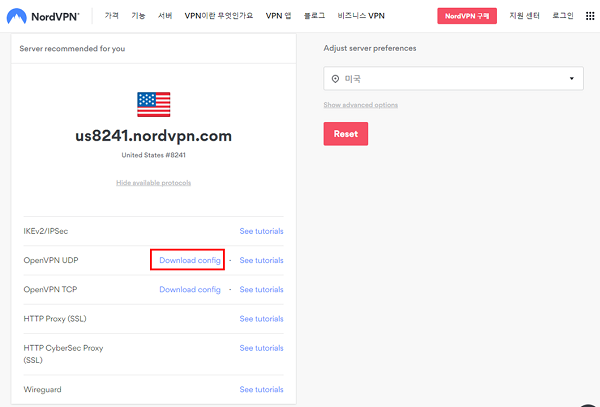Open the 블로그 menu item
Screen dimensions: 600x407
pyautogui.click(x=314, y=16)
